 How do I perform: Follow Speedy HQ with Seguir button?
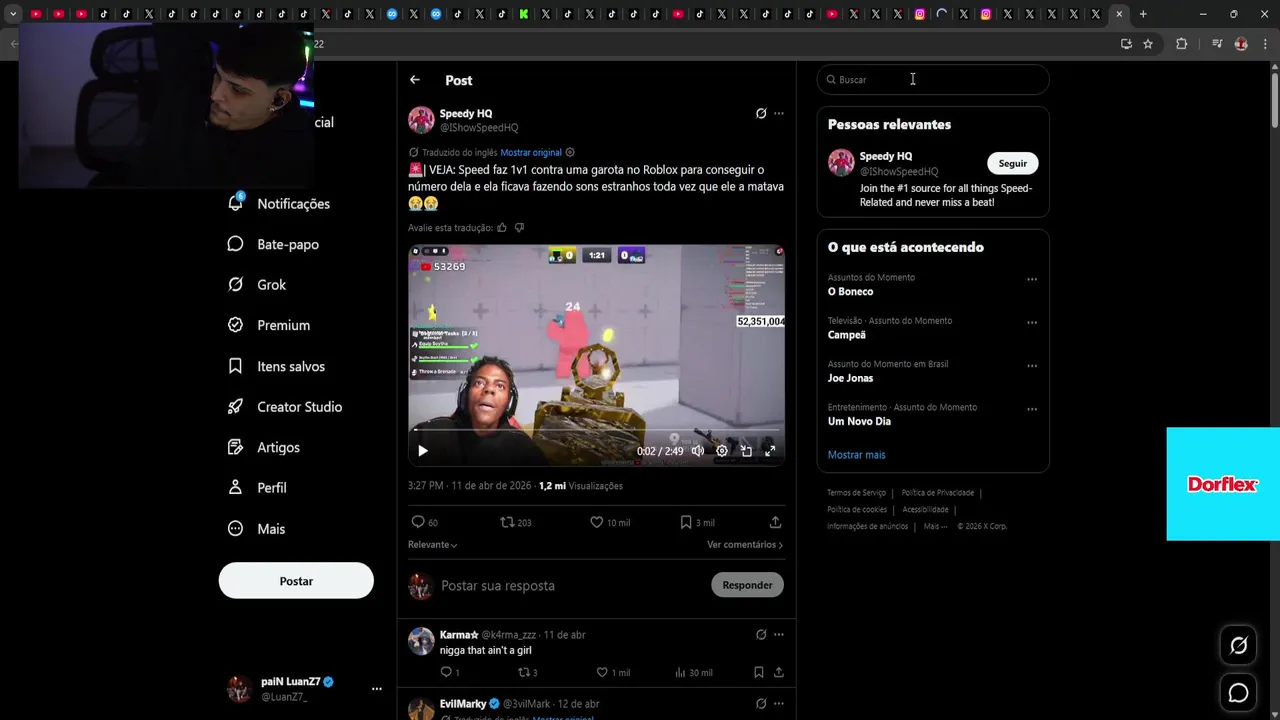click(x=1013, y=164)
